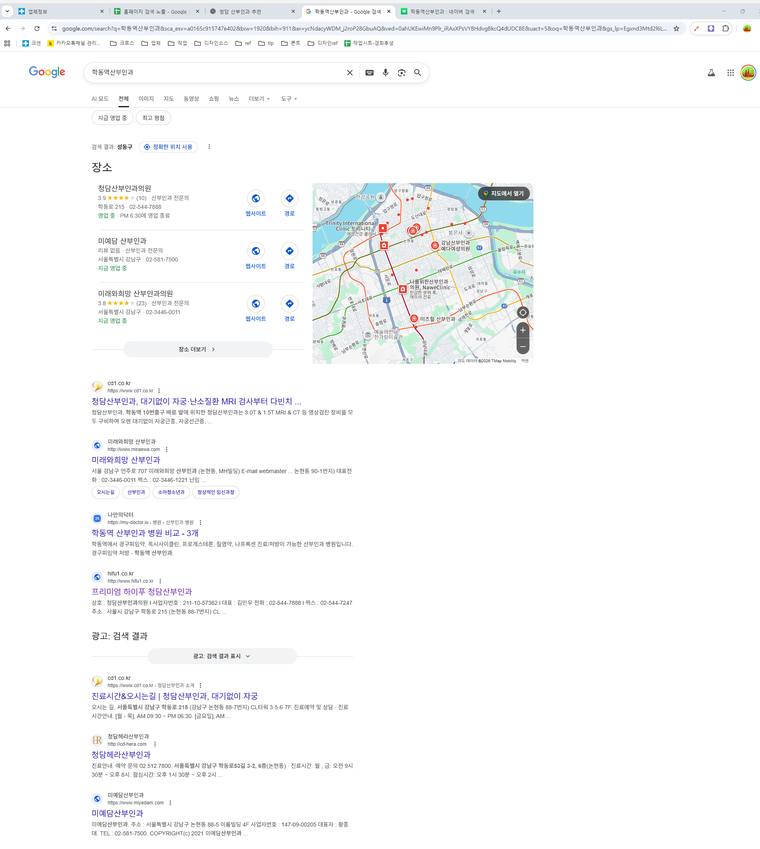The width and height of the screenshot is (760, 849).
Task: Open 청담헤라산부인과 result link
Action: coord(121,755)
